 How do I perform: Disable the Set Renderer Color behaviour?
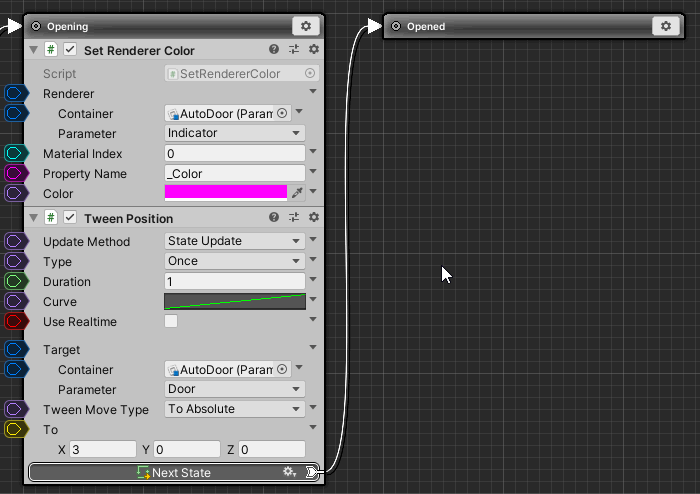click(x=70, y=49)
